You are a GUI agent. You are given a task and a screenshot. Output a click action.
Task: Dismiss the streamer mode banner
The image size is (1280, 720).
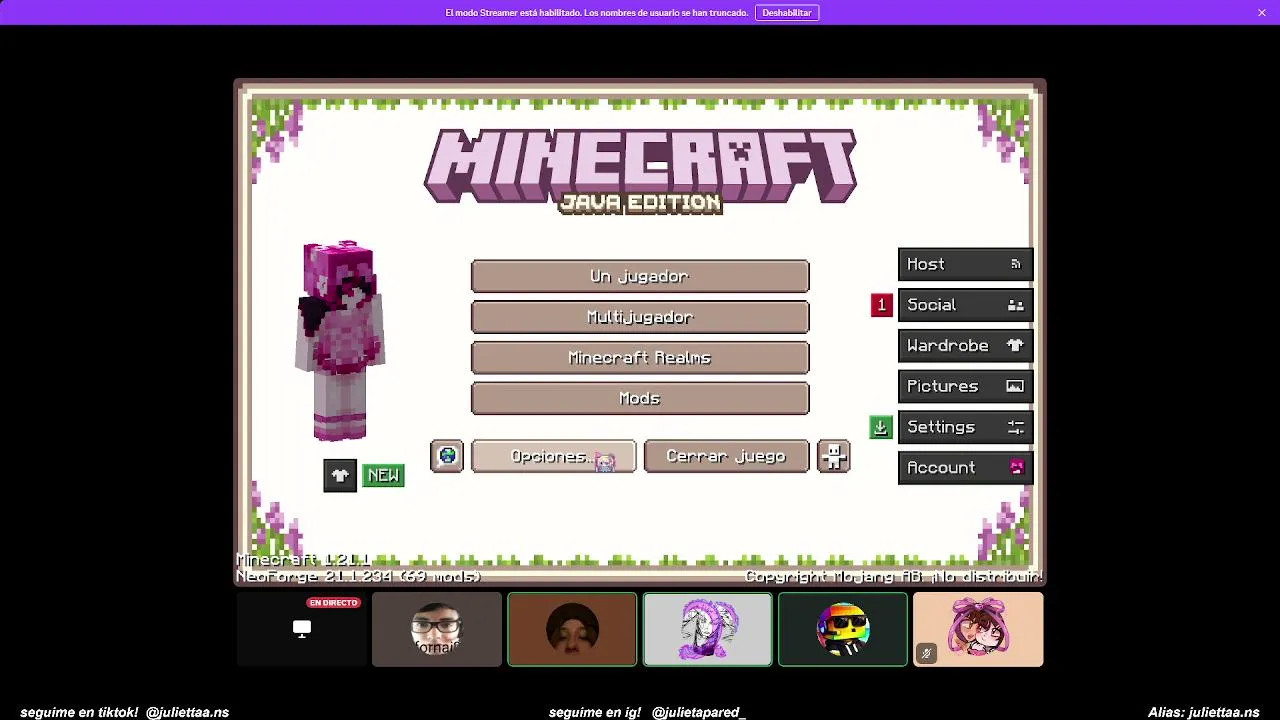click(1262, 13)
